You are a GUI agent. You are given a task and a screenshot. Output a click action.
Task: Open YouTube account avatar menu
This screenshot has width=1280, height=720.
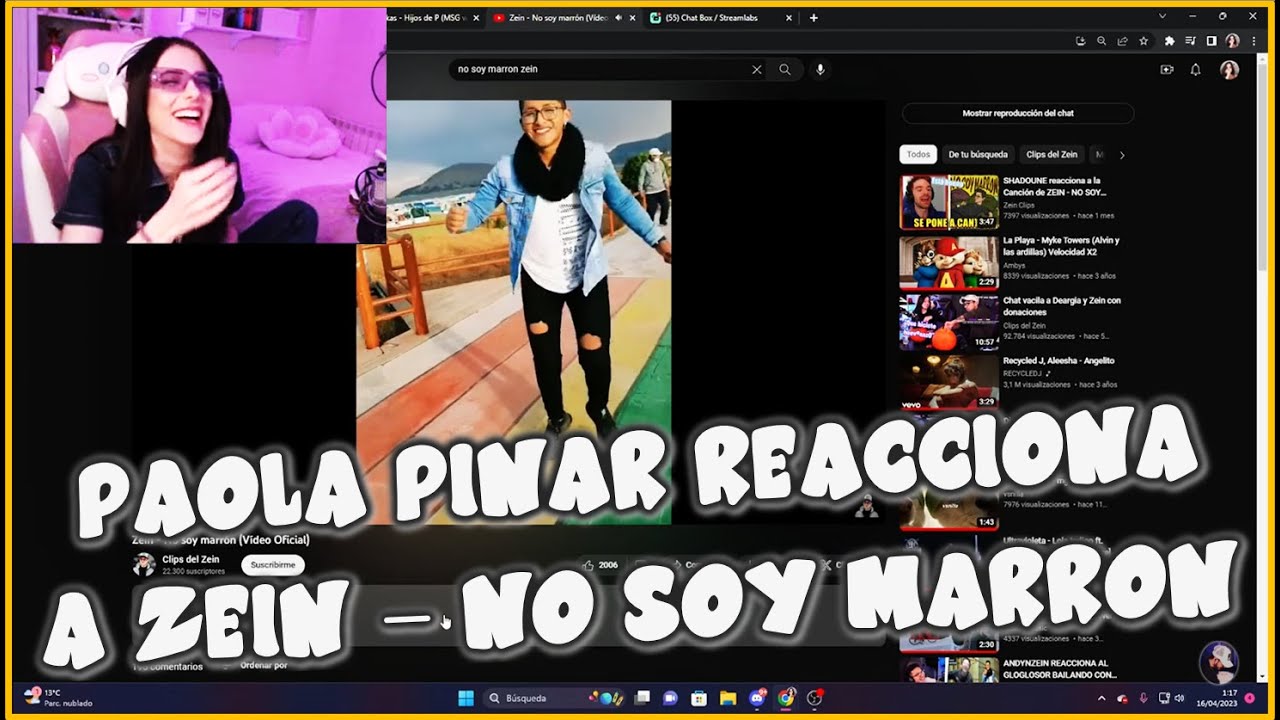pos(1229,69)
